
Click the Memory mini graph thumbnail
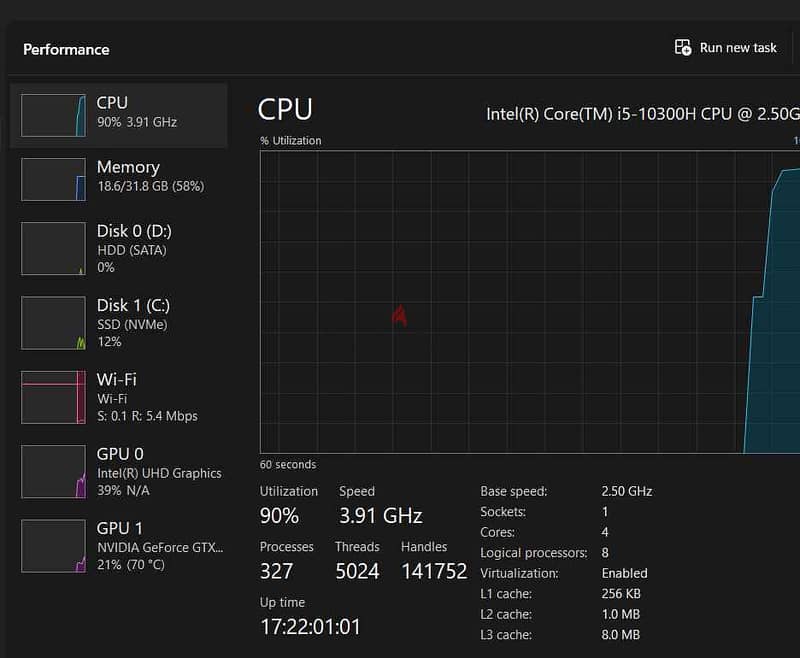pos(54,180)
